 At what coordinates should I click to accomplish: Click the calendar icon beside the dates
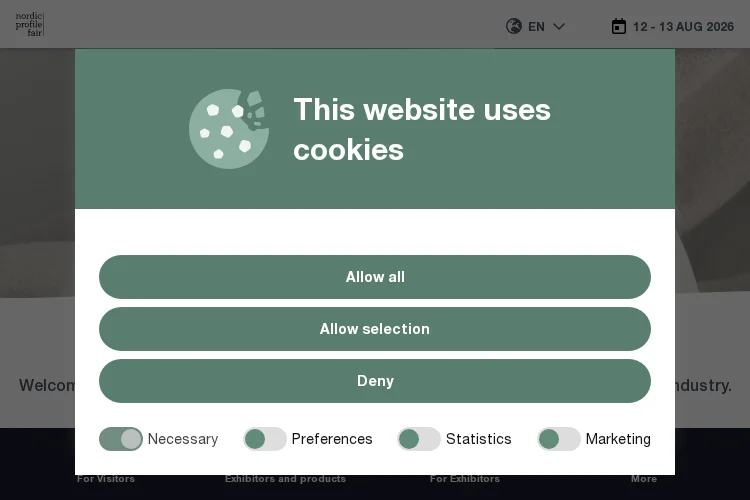pyautogui.click(x=618, y=26)
